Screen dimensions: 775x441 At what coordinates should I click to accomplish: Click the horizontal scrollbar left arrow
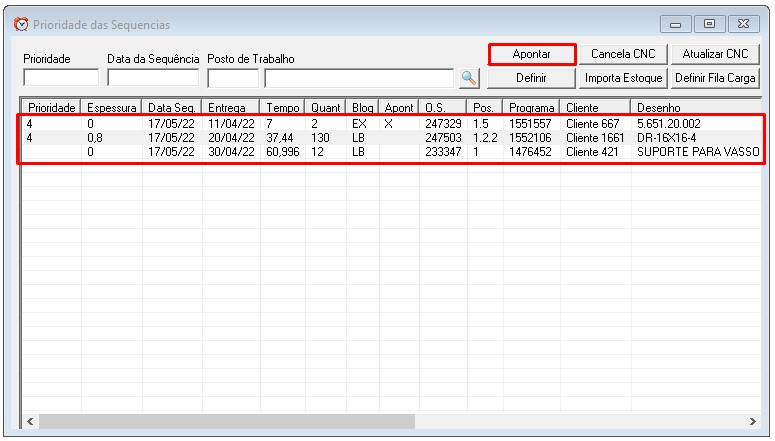pyautogui.click(x=30, y=421)
